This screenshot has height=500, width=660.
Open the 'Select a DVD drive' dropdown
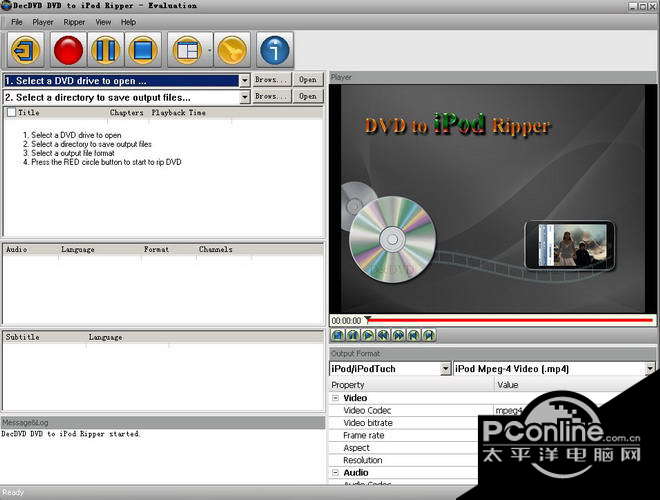(245, 80)
